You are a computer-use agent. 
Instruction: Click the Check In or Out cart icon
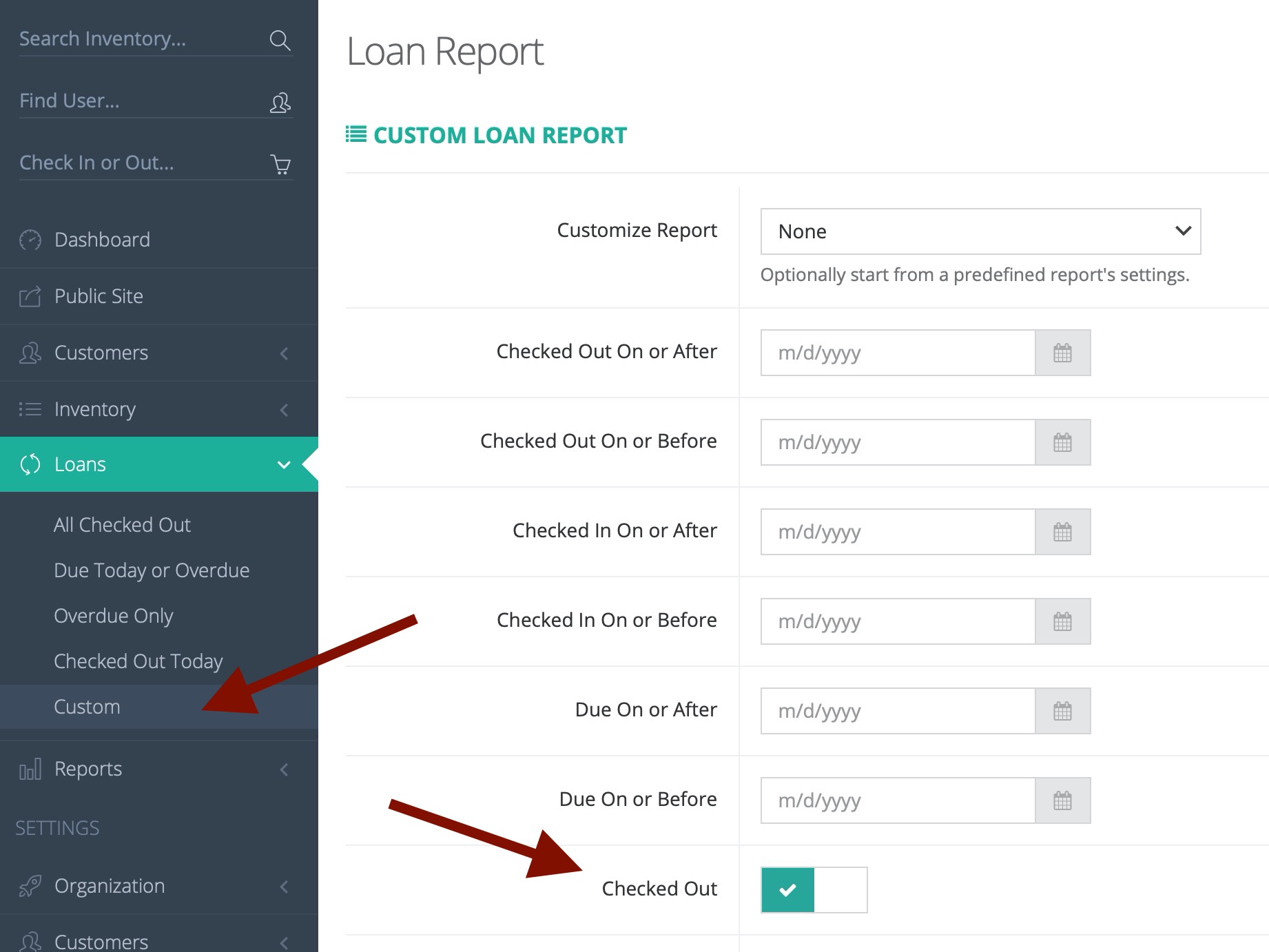280,165
